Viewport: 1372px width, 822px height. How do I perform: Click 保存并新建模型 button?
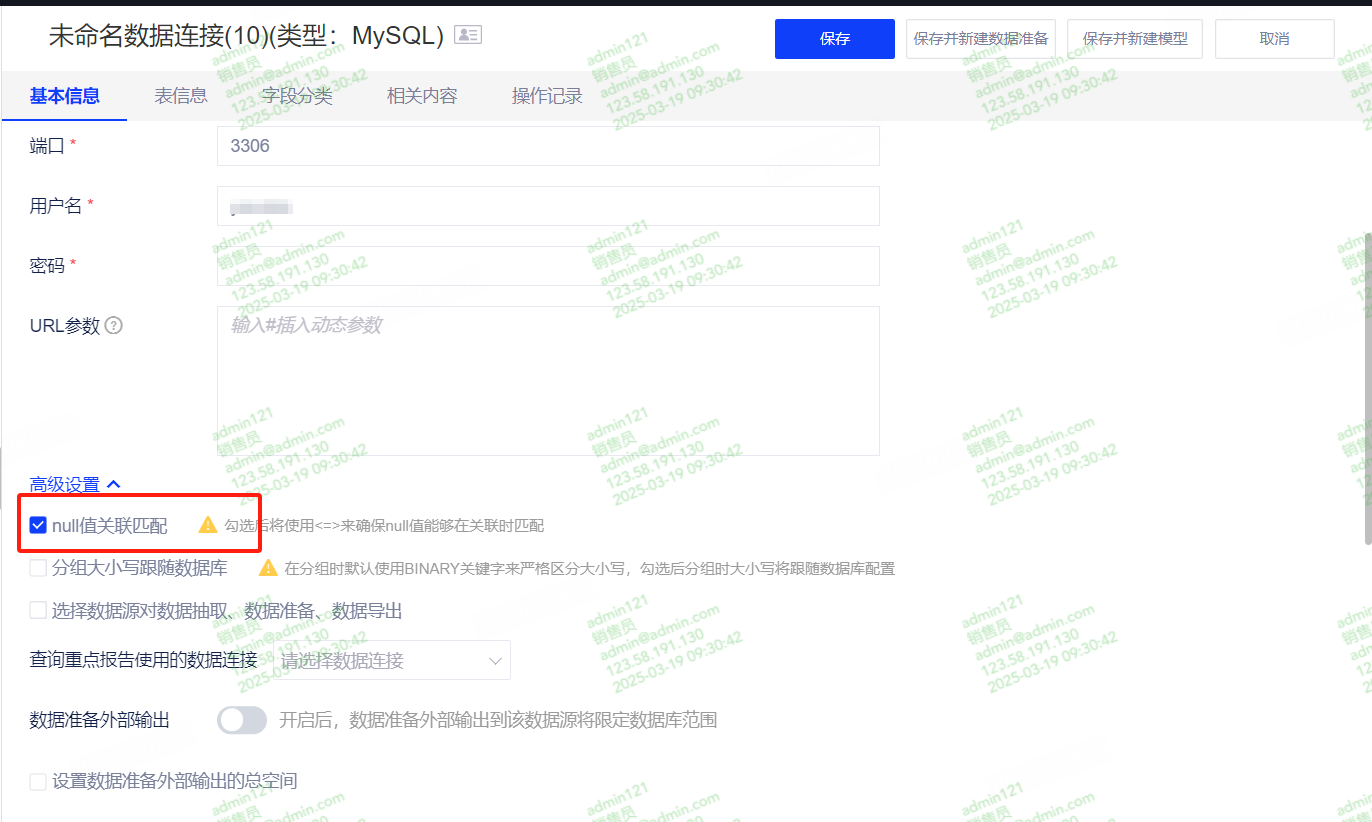tap(1135, 39)
